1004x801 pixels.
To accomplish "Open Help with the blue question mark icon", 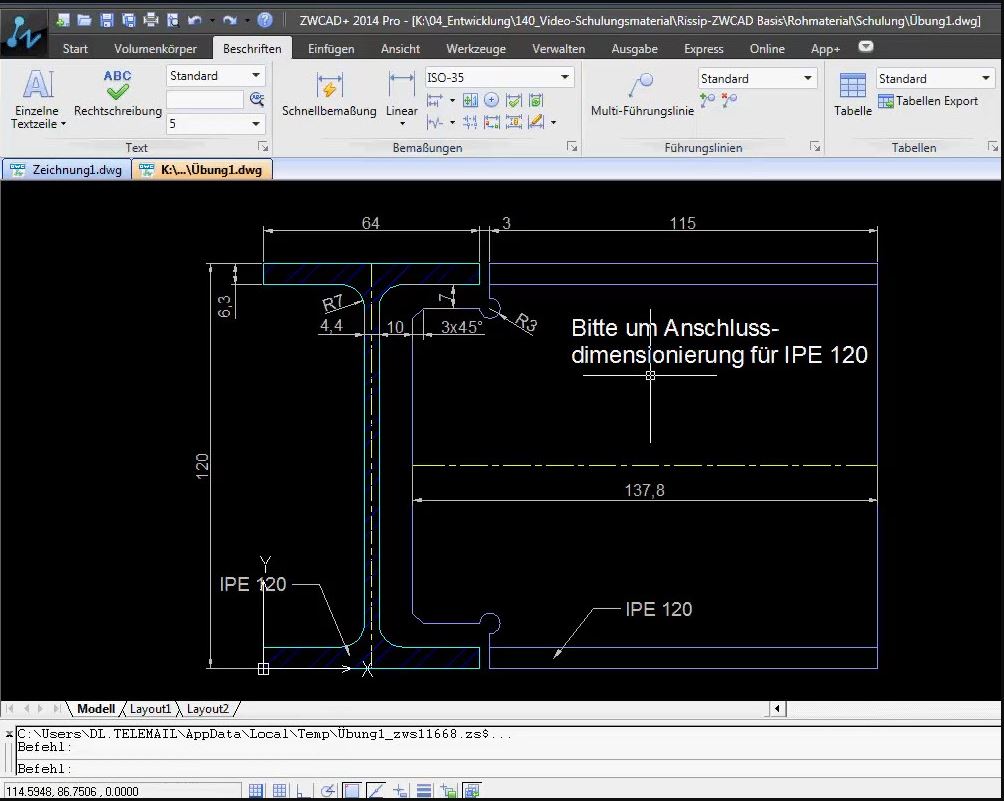I will click(x=265, y=20).
